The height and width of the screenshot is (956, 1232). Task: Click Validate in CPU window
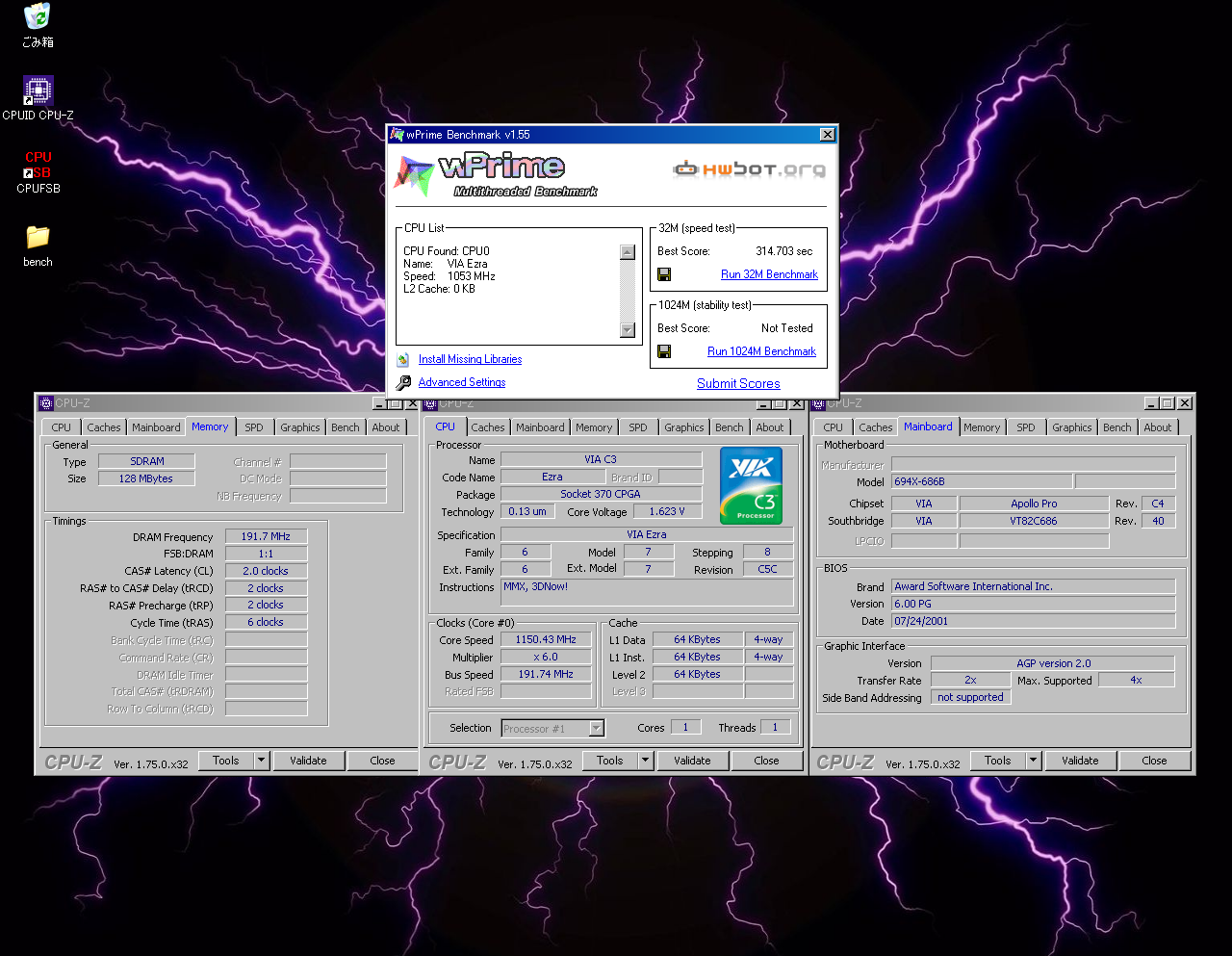692,761
